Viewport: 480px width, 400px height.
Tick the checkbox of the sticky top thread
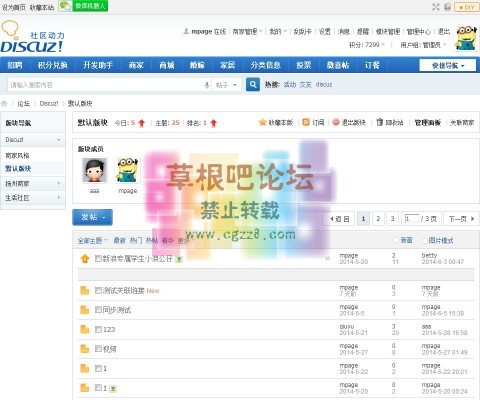(98, 258)
